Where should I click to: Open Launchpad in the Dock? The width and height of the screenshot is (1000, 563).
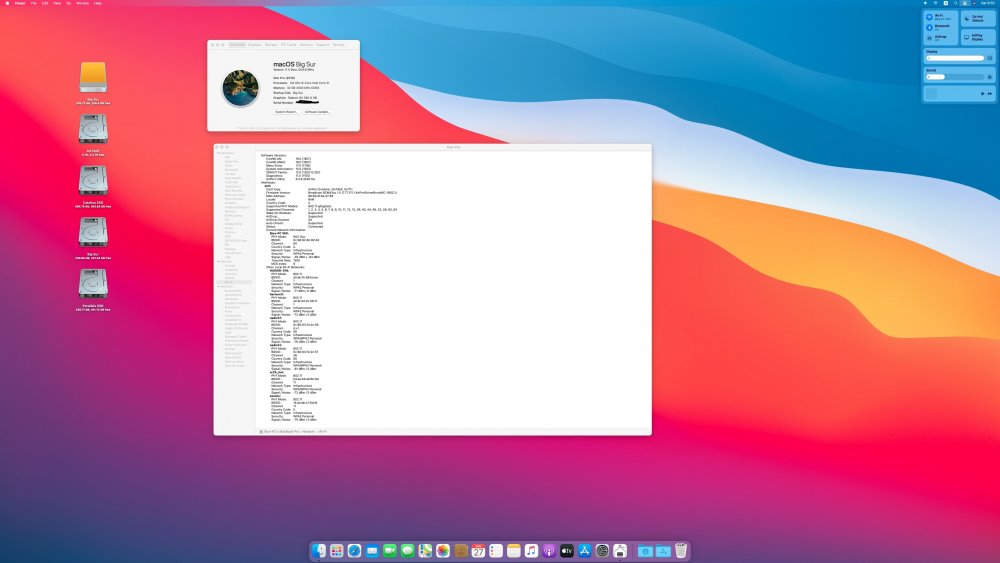click(x=337, y=550)
